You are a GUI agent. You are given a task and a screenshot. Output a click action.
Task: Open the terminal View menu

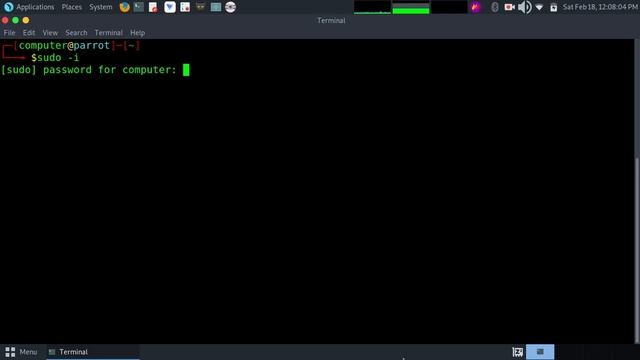[50, 33]
